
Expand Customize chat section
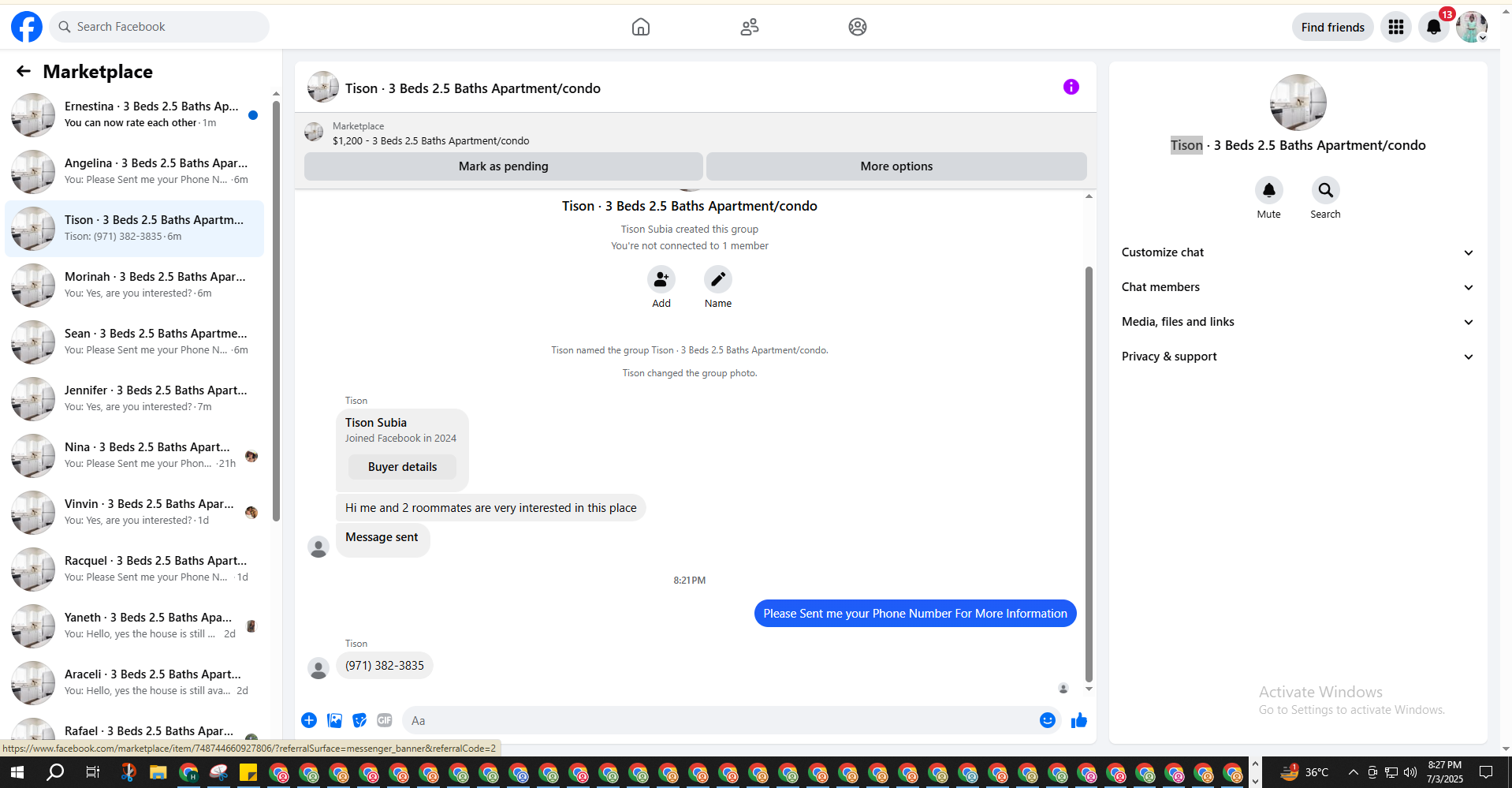1298,252
